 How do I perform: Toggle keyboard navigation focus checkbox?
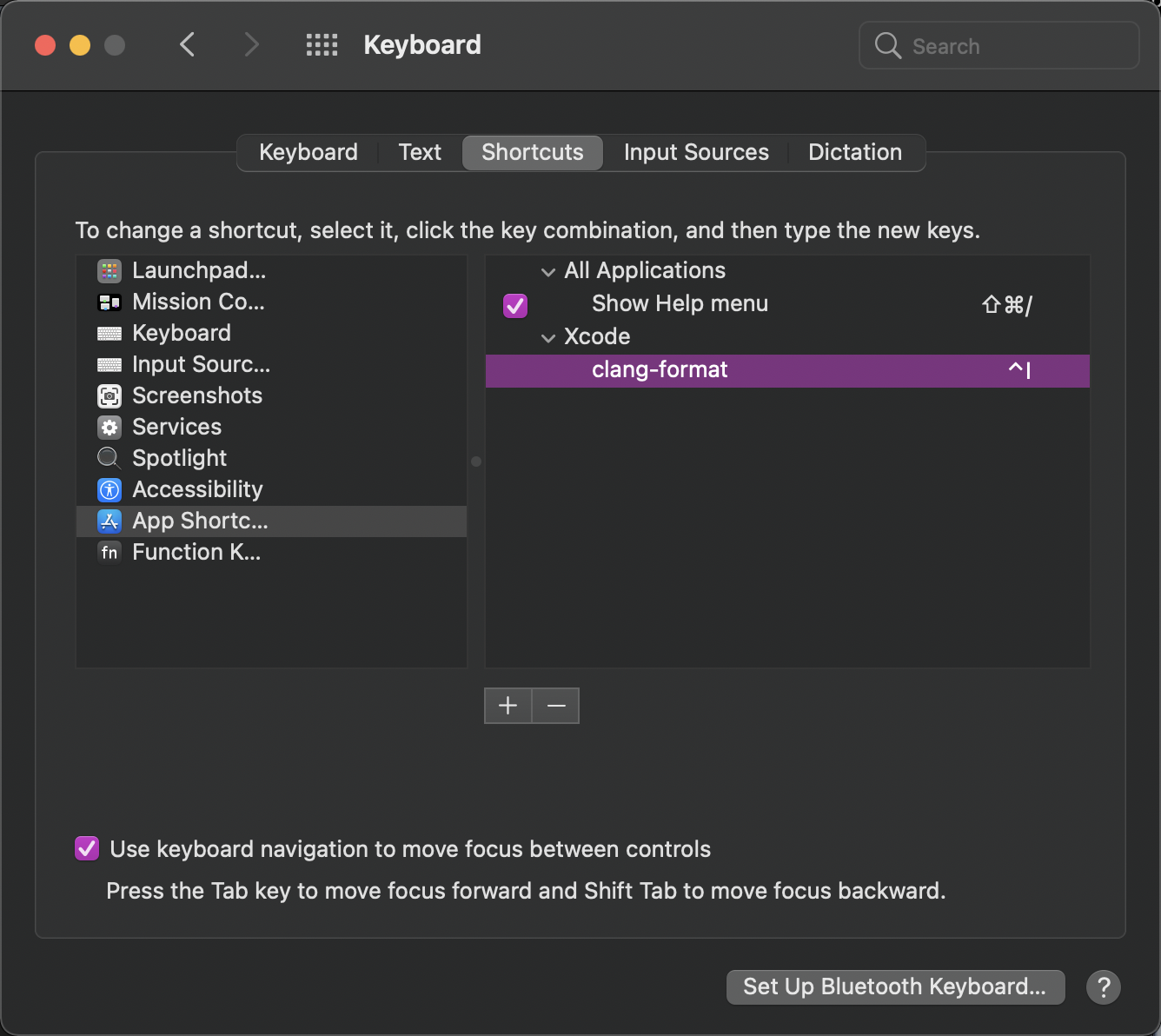point(87,849)
